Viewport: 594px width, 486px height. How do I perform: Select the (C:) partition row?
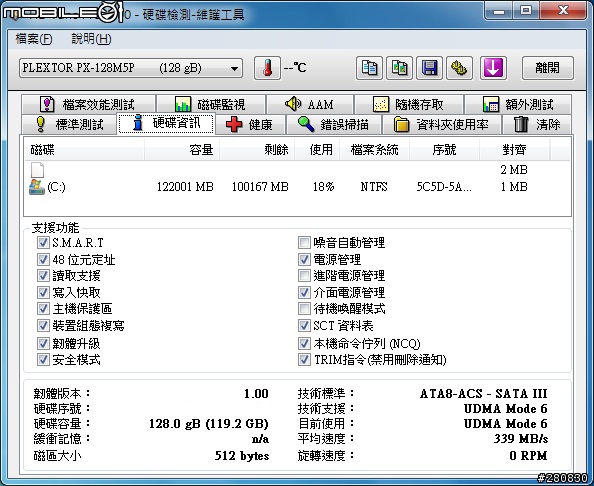(297, 187)
